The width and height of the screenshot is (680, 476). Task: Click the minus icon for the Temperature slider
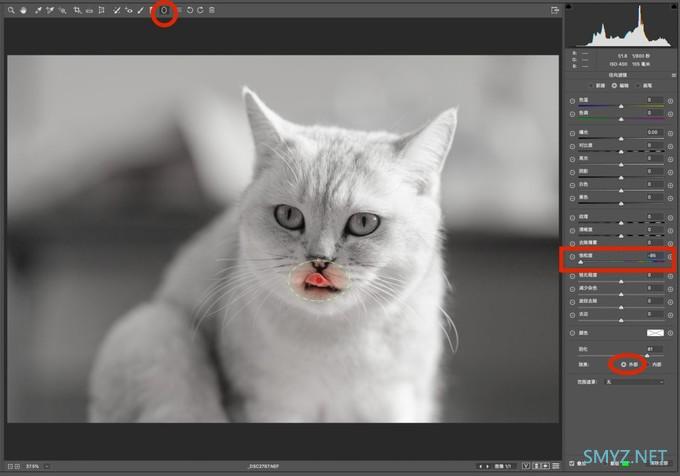[x=572, y=101]
